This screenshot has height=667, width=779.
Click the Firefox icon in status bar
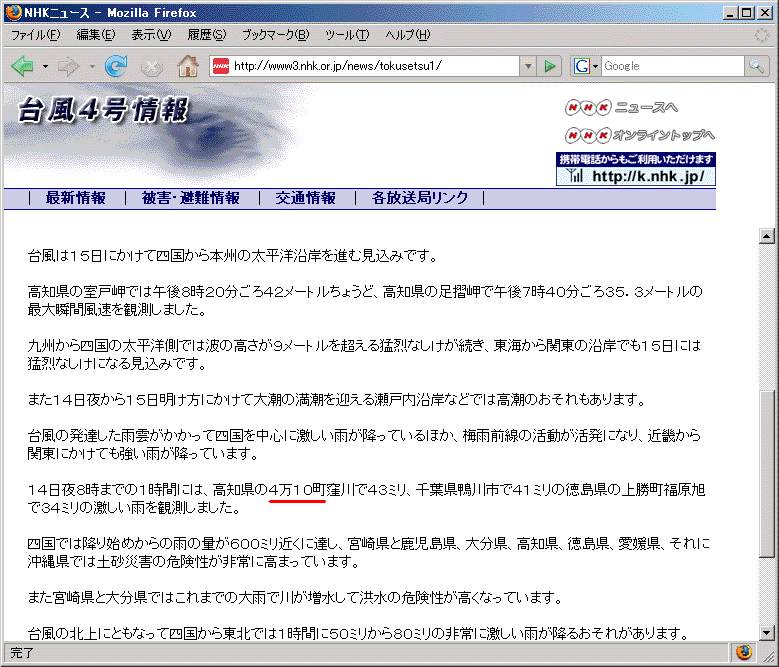[x=744, y=652]
